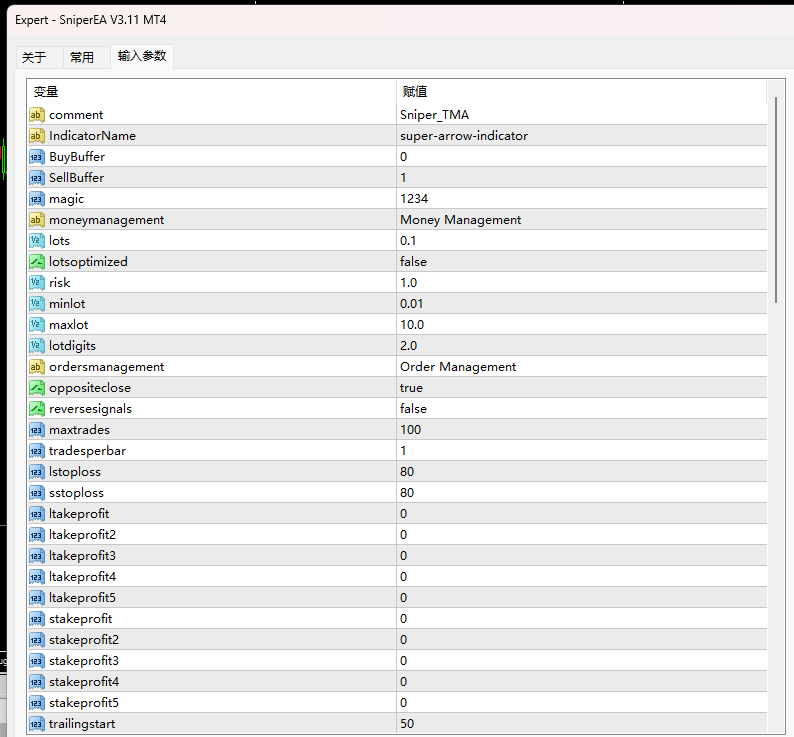
Task: Select the maxlot value 10.0
Action: tap(581, 325)
